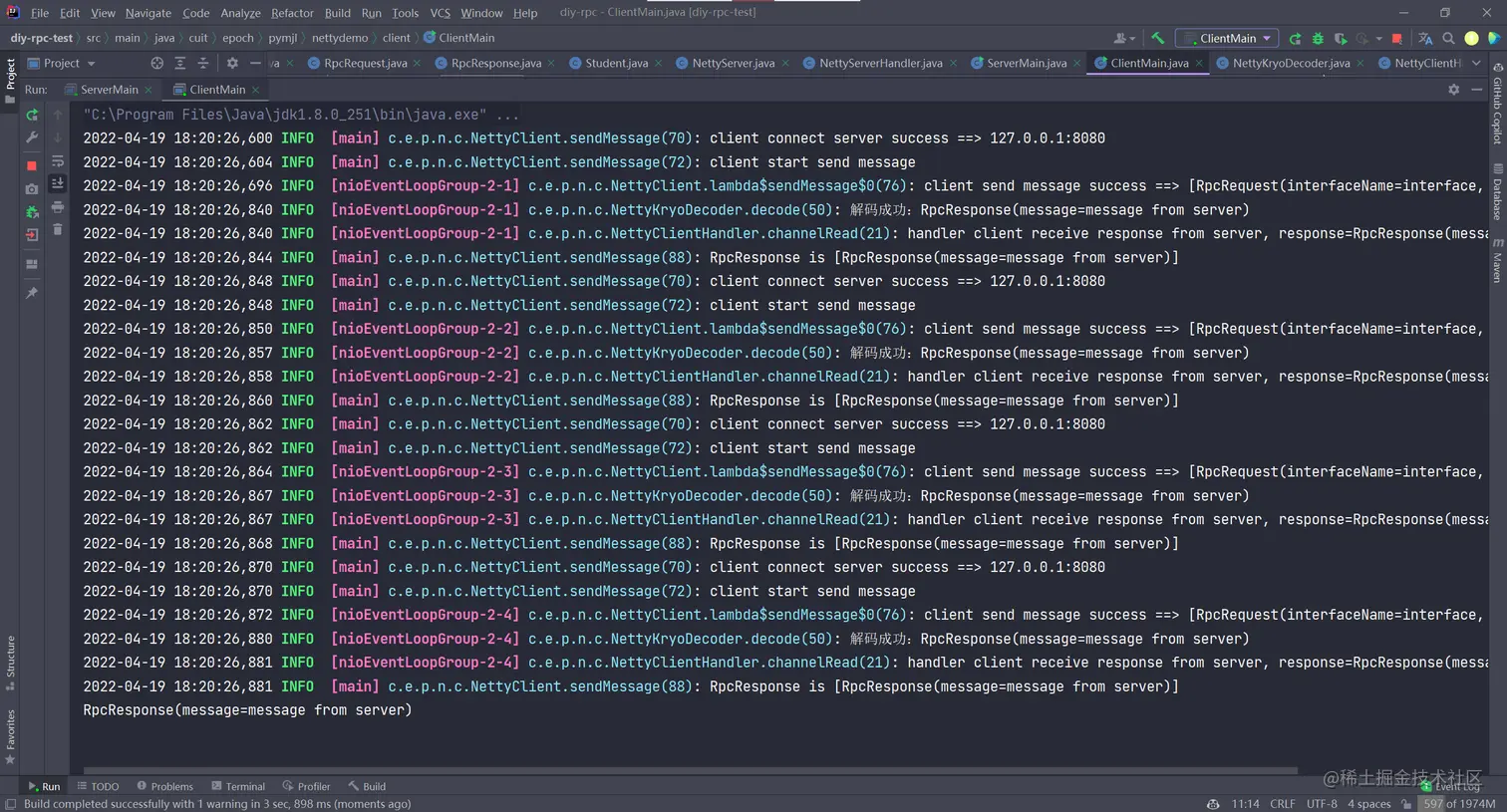Screen dimensions: 1507x812
Task: Click UTF-8 encoding in status bar
Action: coord(1322,803)
